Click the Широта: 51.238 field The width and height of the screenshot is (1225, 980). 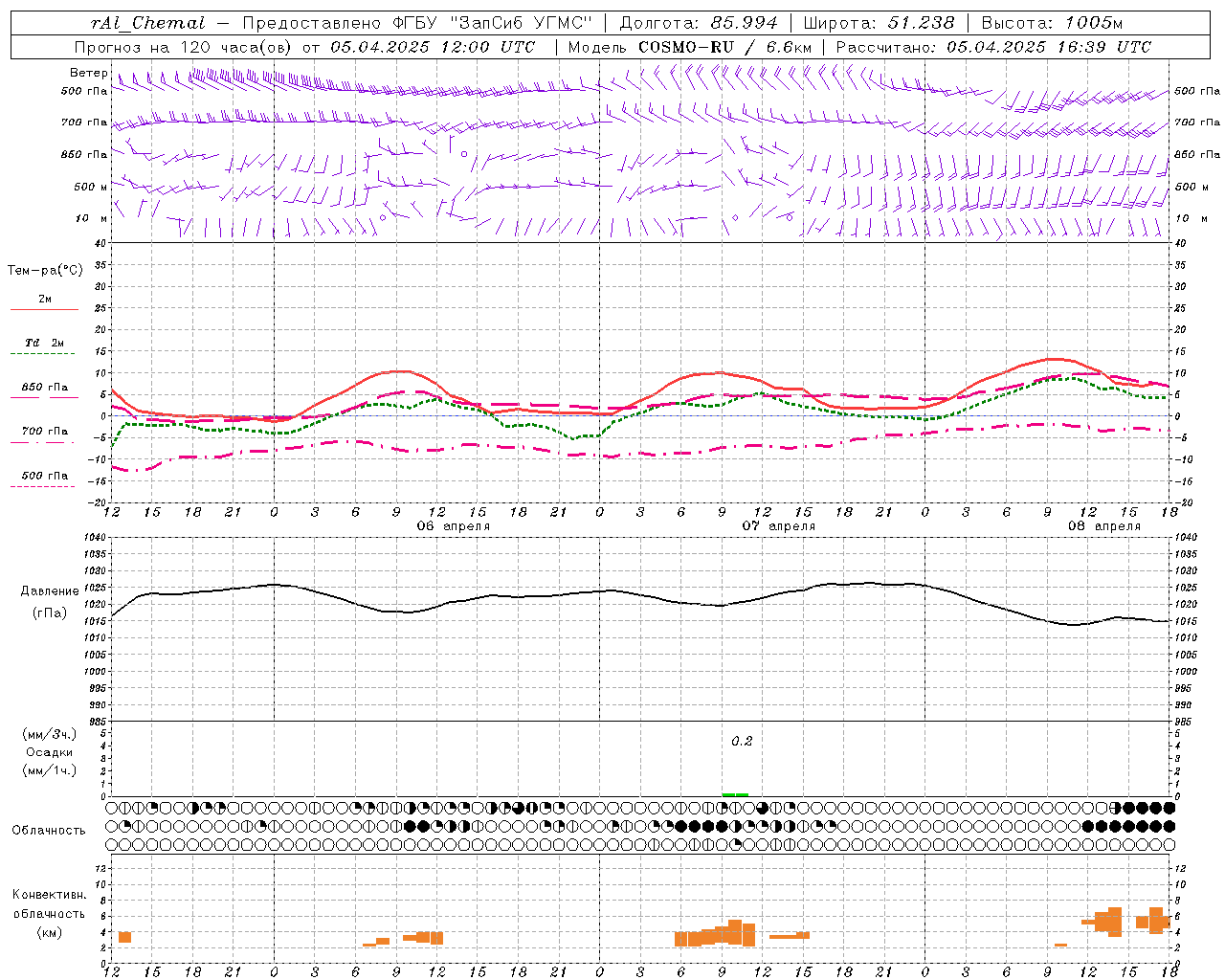click(x=879, y=23)
